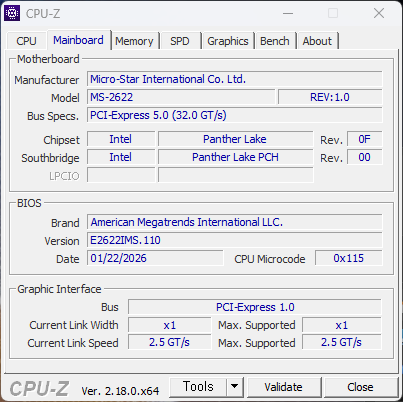Viewport: 403px width, 402px height.
Task: Switch to the Bench tab
Action: point(275,41)
